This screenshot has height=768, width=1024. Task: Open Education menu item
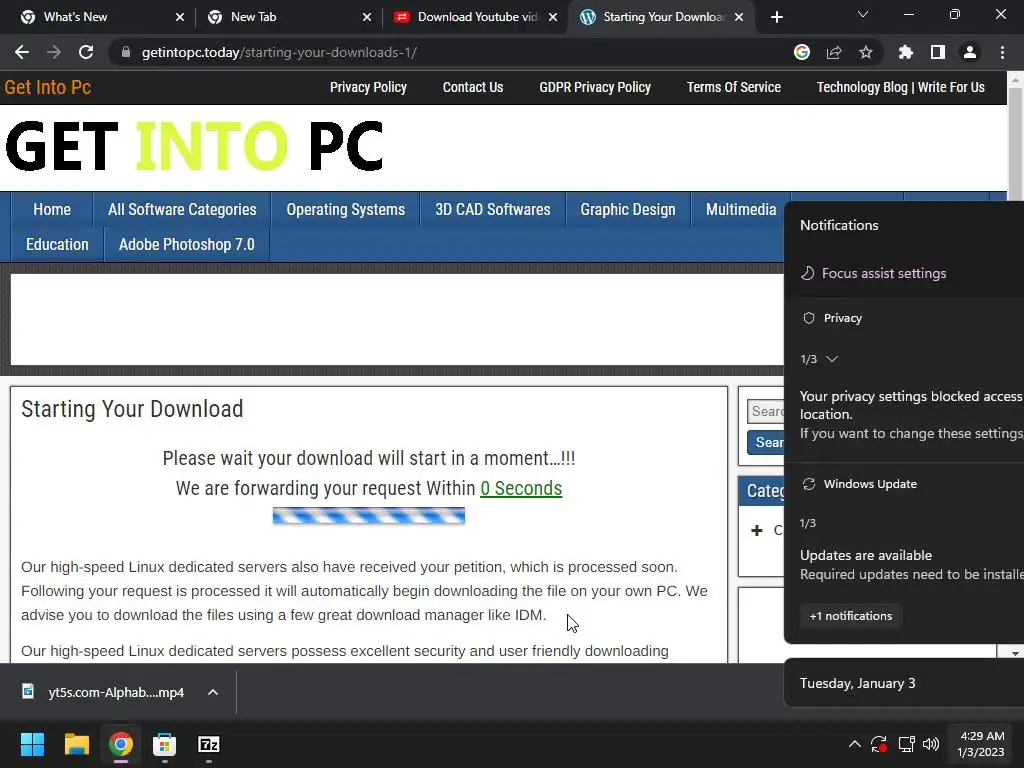57,245
